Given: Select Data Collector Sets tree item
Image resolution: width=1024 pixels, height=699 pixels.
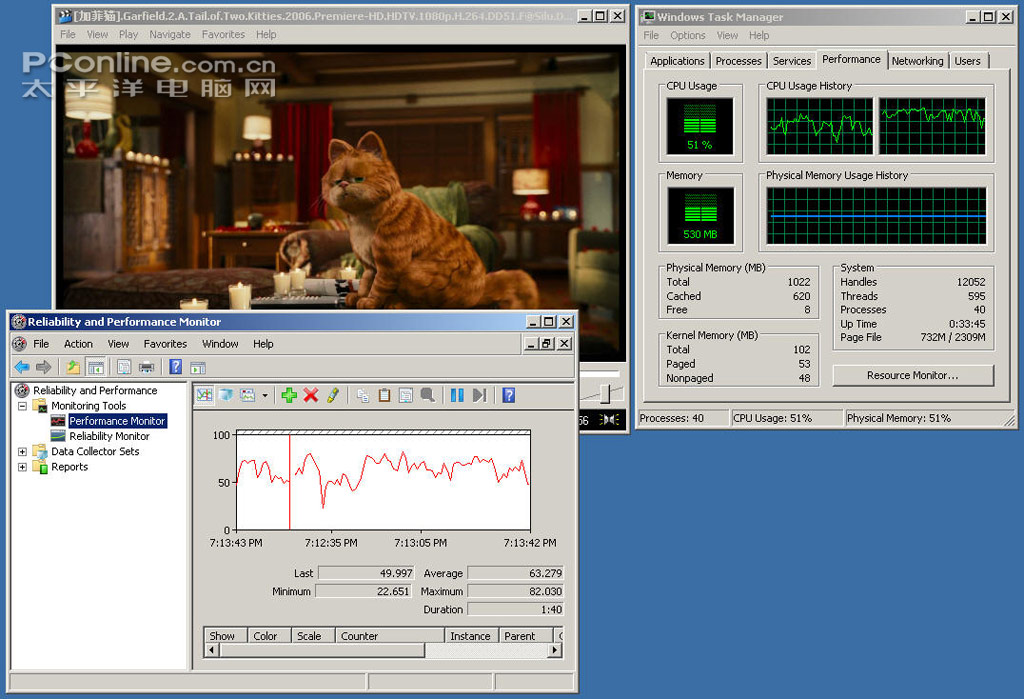Looking at the screenshot, I should [95, 451].
